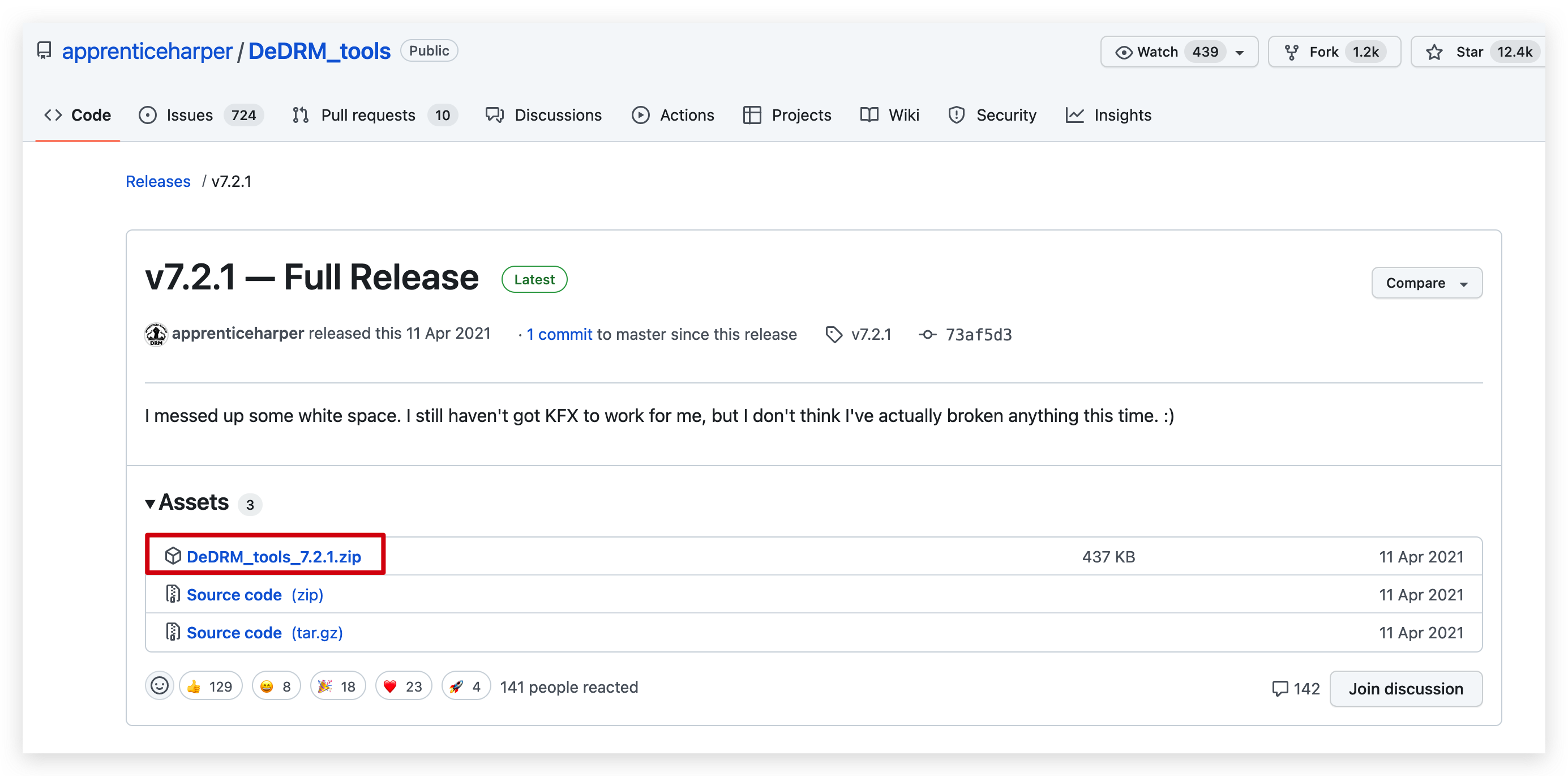Viewport: 1568px width, 776px height.
Task: Open the Security tab
Action: 992,114
